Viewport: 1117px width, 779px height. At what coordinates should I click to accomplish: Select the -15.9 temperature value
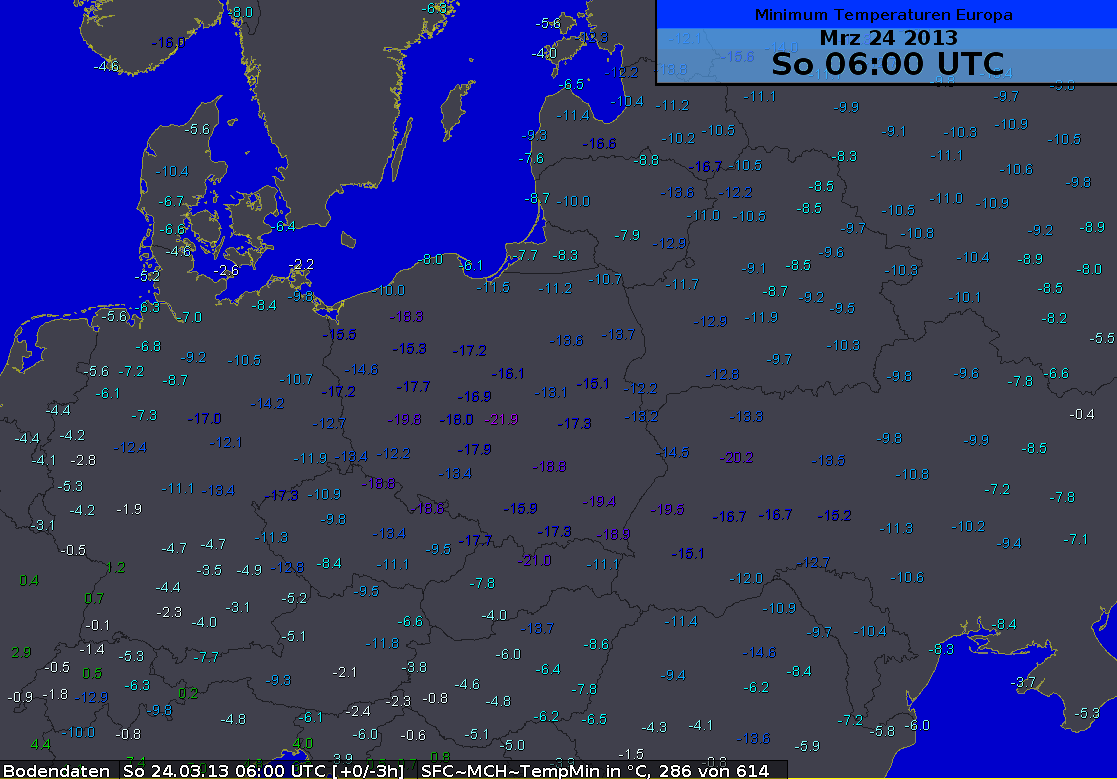point(520,508)
